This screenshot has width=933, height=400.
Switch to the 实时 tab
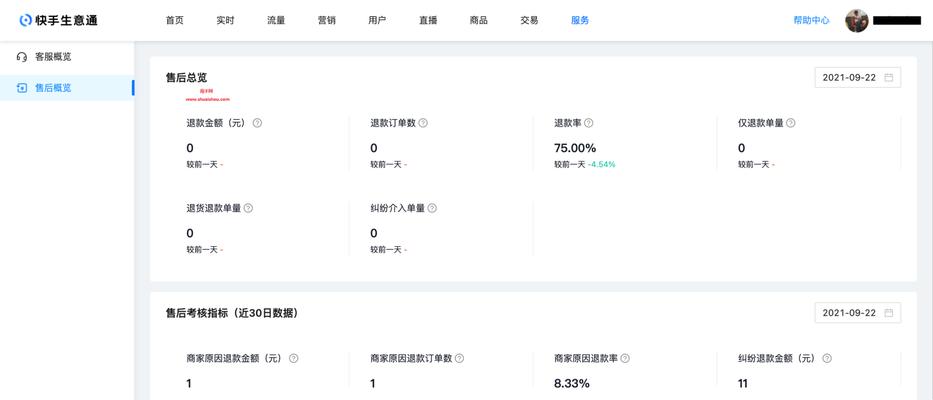click(x=226, y=20)
